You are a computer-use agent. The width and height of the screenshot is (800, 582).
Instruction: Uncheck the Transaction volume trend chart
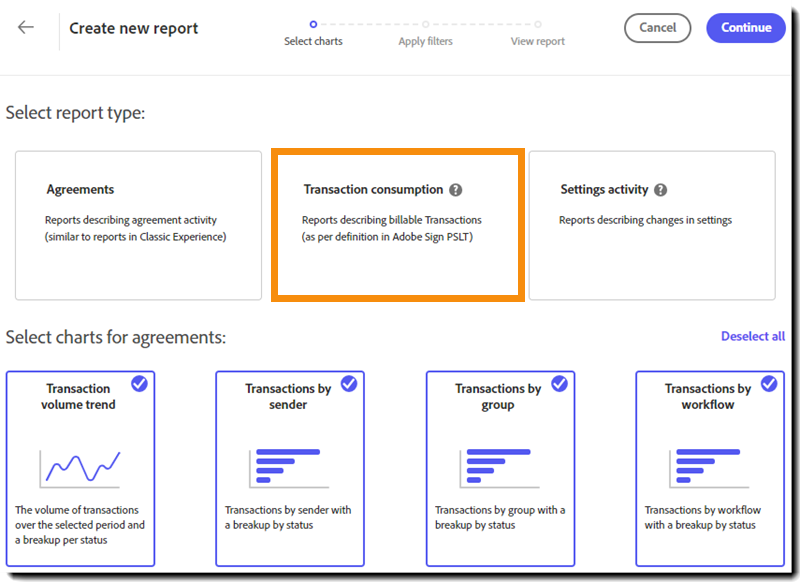(x=139, y=384)
